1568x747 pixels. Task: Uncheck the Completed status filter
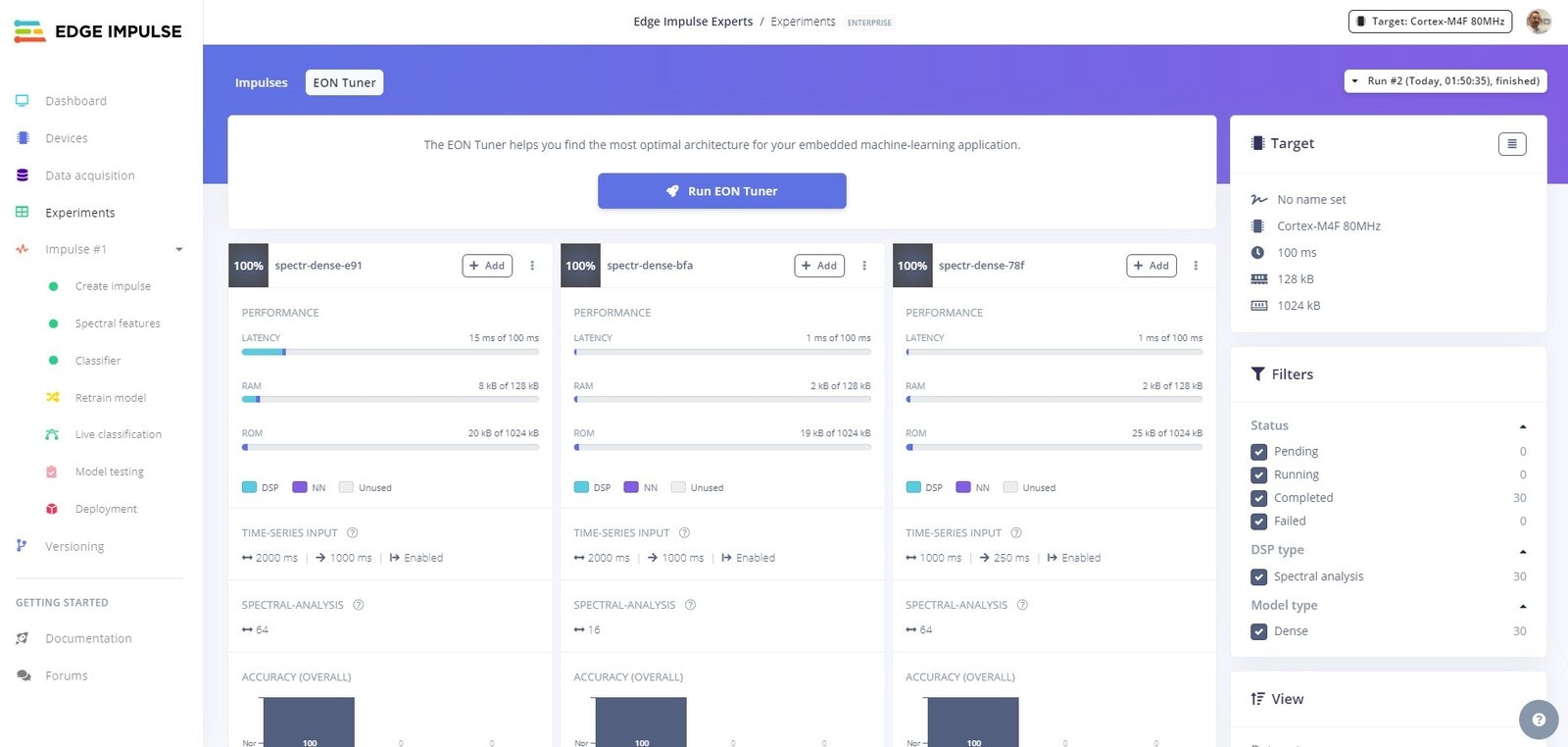1259,498
